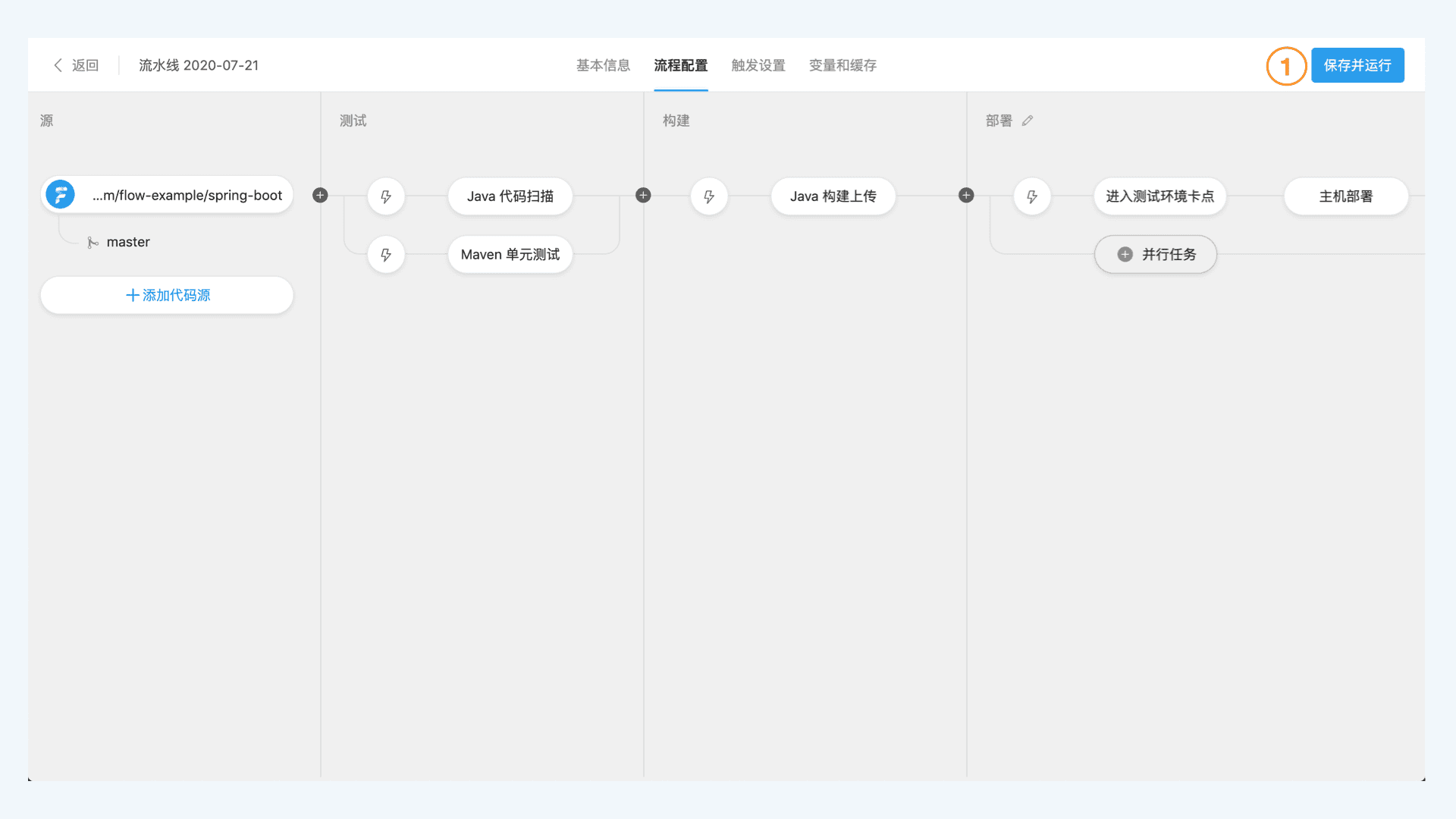Viewport: 1456px width, 819px height.
Task: Add a stage between 构建 and 部署
Action: pyautogui.click(x=966, y=196)
